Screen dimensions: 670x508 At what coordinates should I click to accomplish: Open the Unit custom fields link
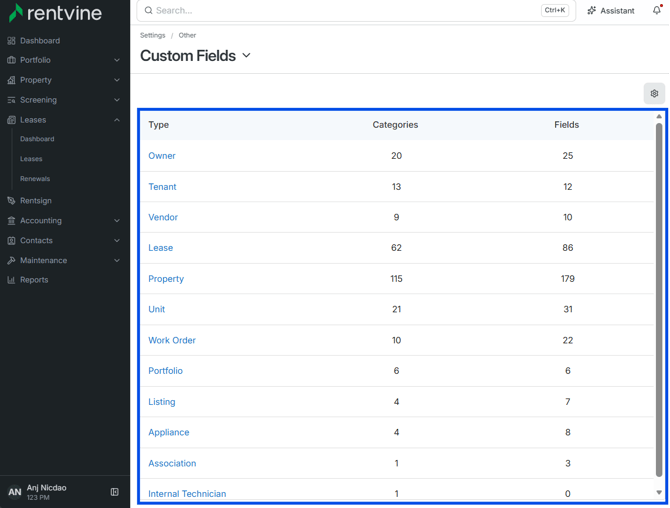point(157,309)
